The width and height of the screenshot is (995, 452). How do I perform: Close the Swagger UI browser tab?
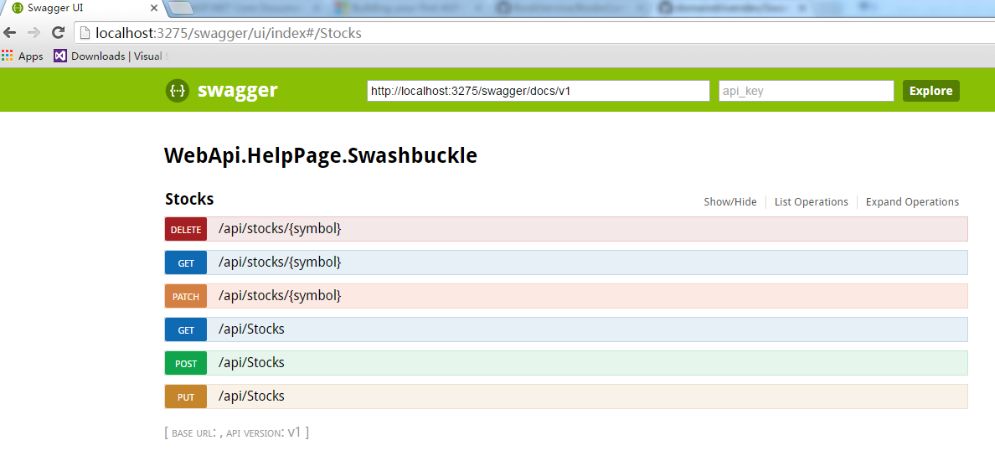point(154,9)
